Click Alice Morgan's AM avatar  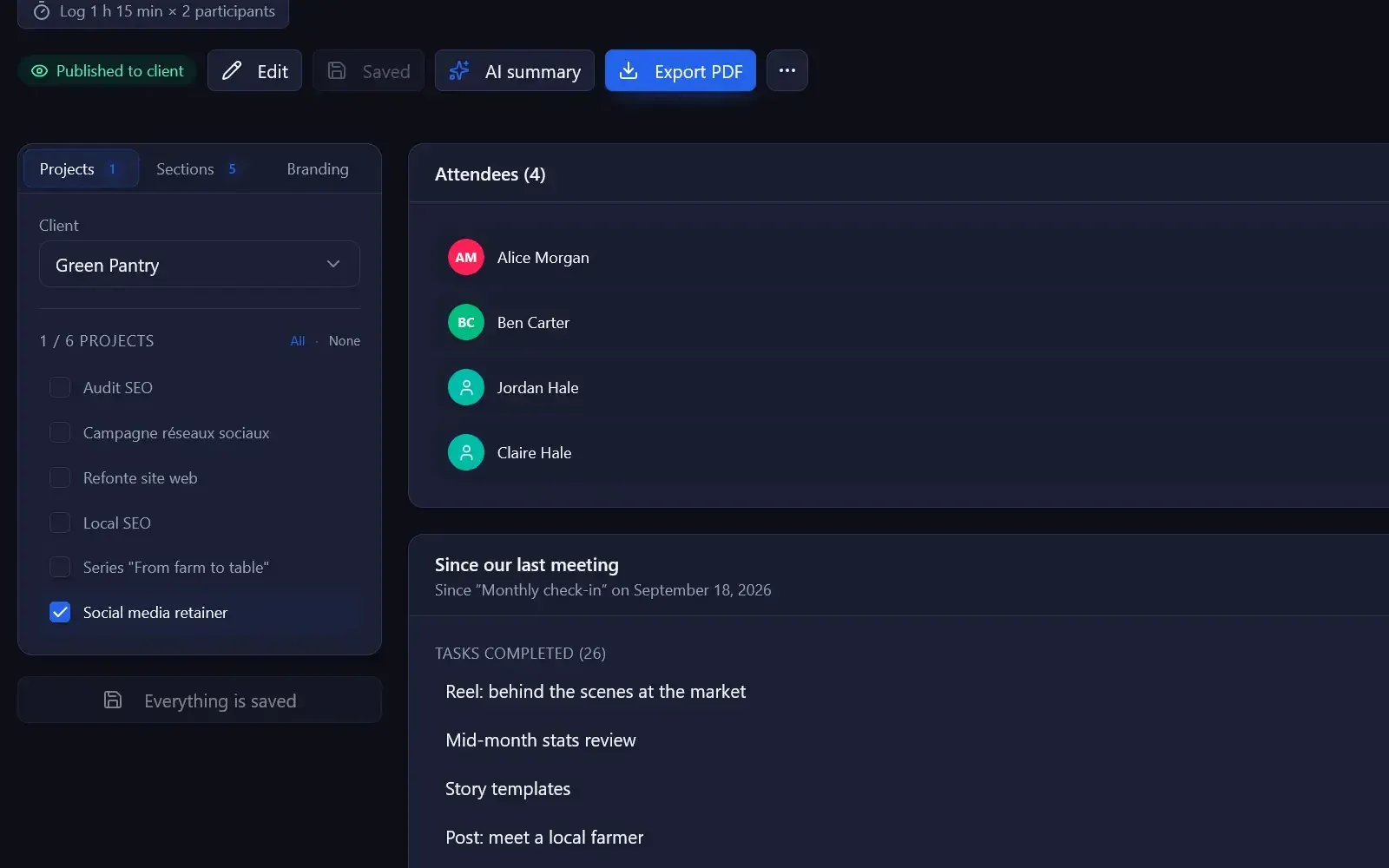tap(466, 257)
